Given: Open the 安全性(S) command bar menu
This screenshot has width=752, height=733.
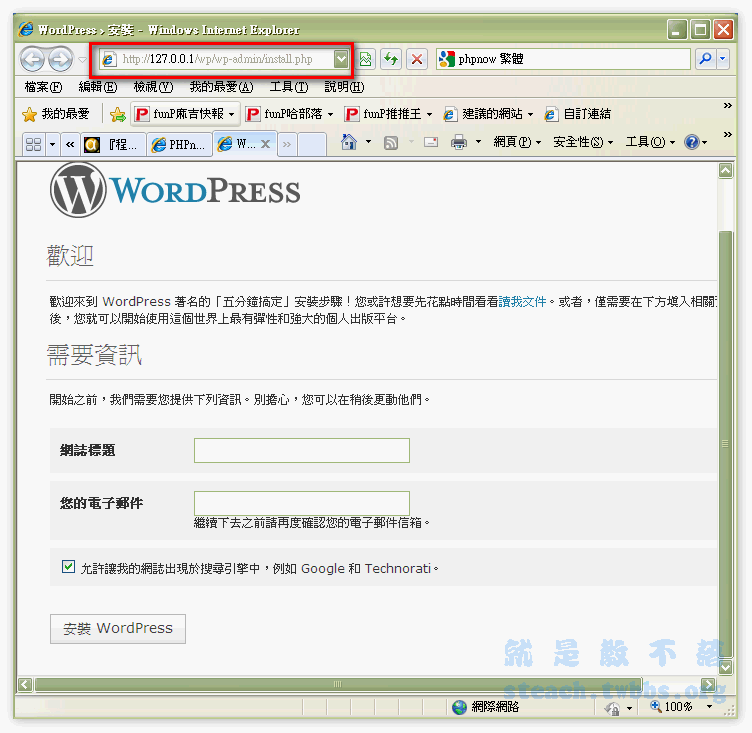Looking at the screenshot, I should 583,142.
